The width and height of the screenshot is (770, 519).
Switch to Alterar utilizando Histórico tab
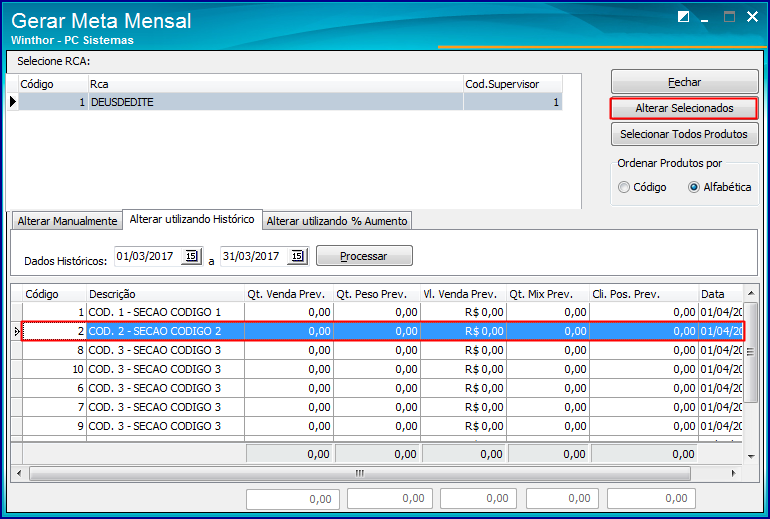click(192, 219)
